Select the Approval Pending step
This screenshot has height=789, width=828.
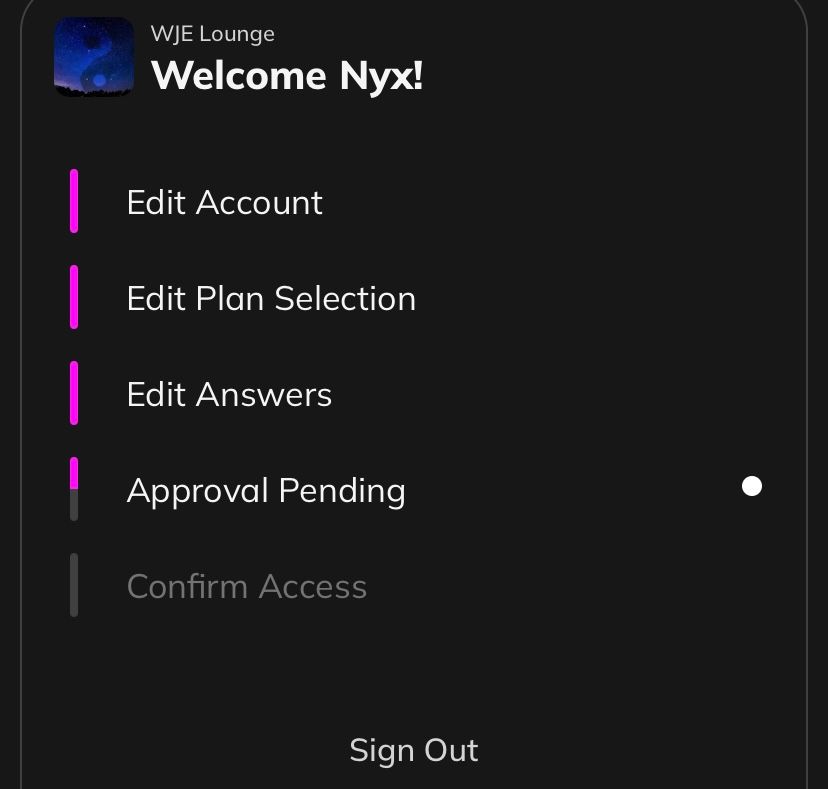point(266,490)
